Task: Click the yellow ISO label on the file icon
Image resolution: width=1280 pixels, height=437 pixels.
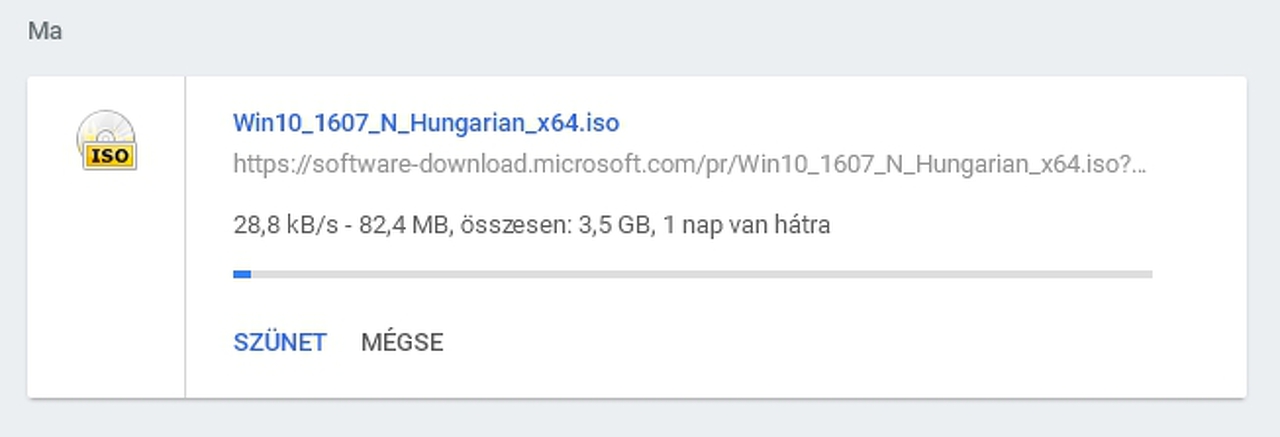Action: [x=110, y=156]
